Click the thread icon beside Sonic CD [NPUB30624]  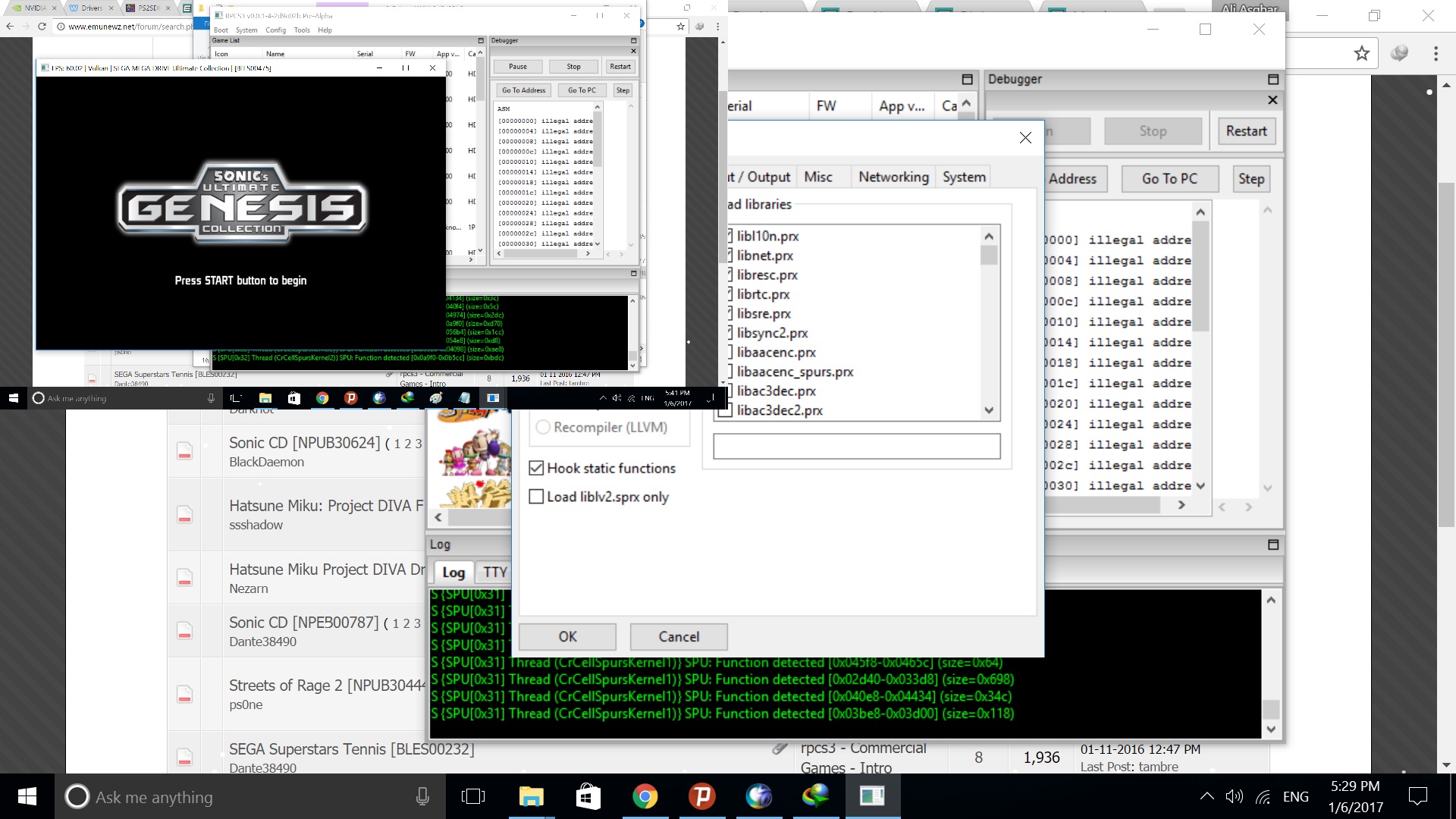tap(184, 451)
